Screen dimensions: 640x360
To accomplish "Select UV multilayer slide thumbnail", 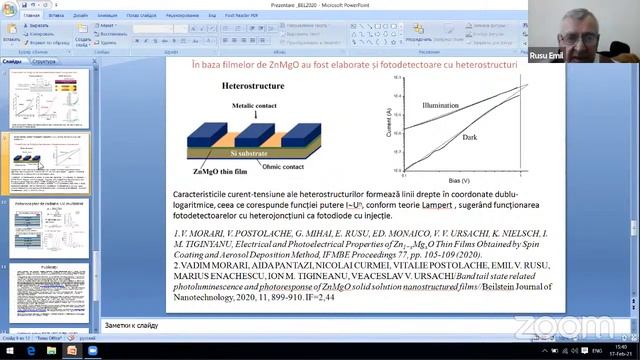I will pos(49,229).
